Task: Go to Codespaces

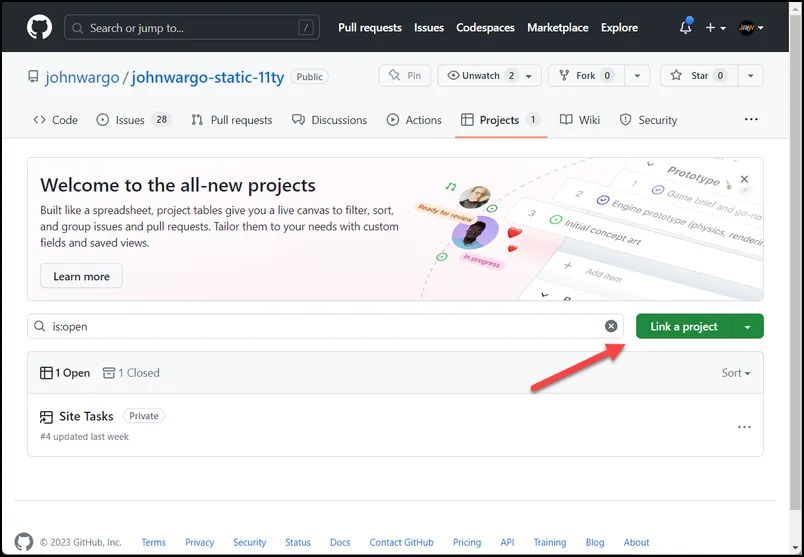Action: coord(485,28)
